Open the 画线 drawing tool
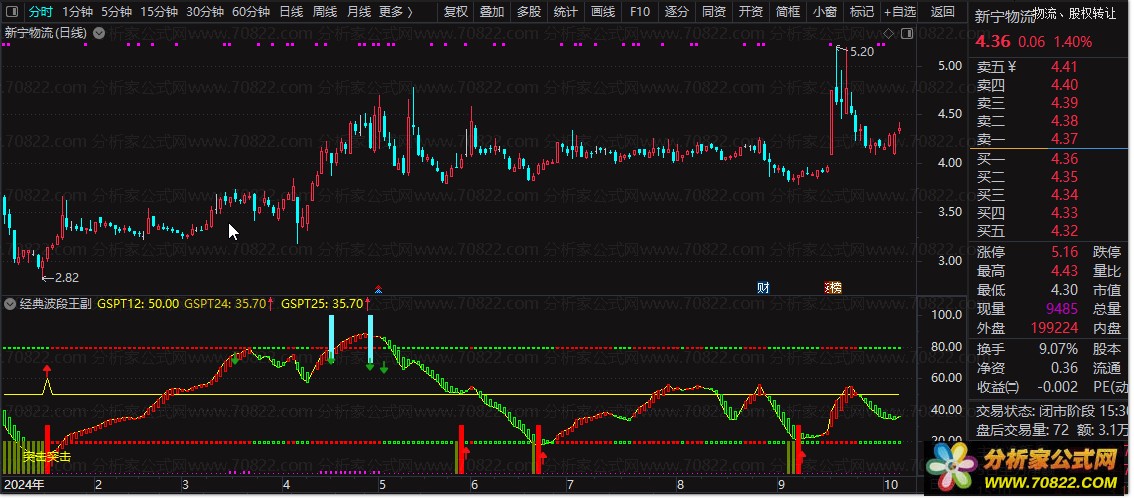This screenshot has height=499, width=1134. [602, 12]
